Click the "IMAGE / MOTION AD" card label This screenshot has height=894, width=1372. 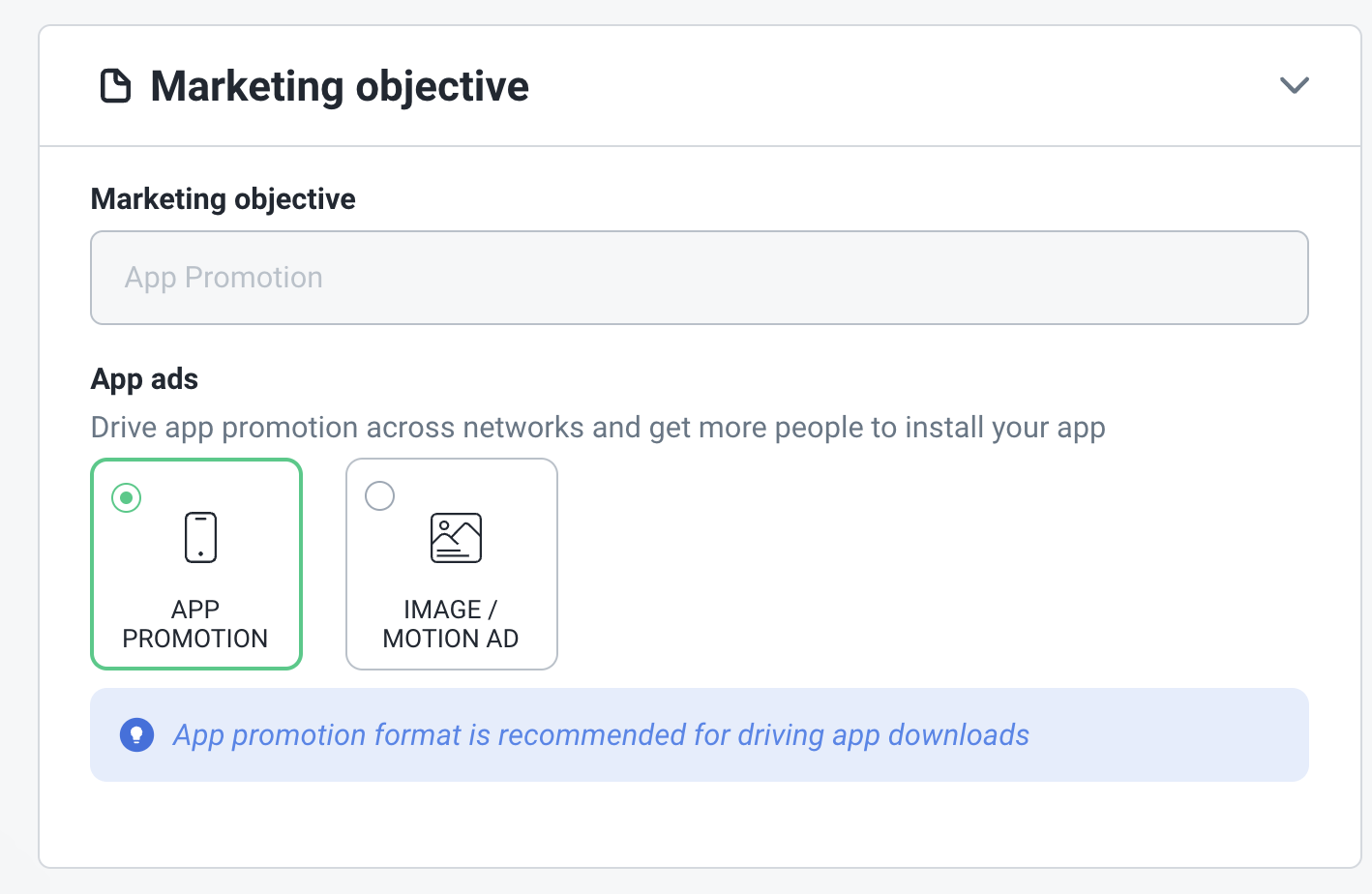pos(451,624)
